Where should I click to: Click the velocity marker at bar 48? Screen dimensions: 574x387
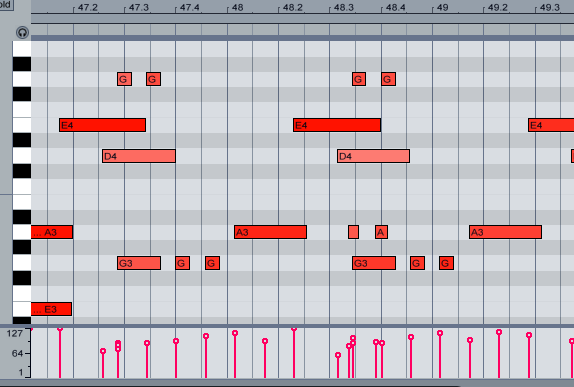coord(235,333)
